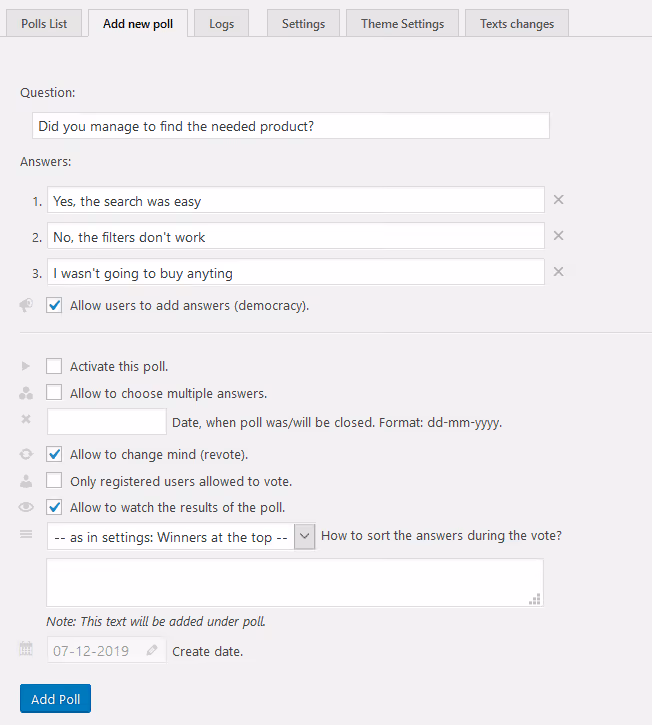This screenshot has width=652, height=725.
Task: Open the Theme Settings tab
Action: tap(402, 24)
